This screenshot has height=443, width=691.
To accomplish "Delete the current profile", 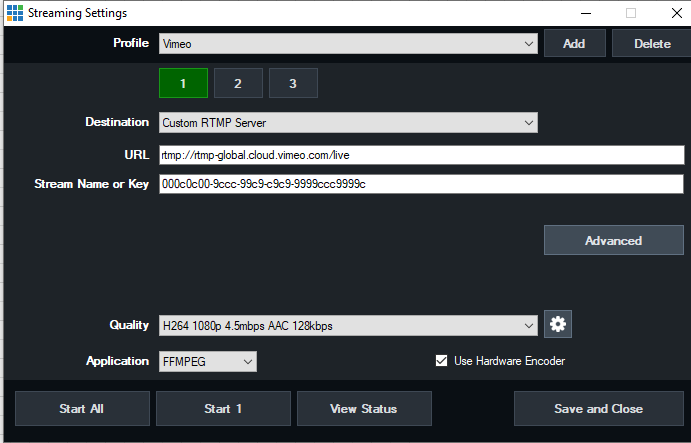I will coord(651,44).
